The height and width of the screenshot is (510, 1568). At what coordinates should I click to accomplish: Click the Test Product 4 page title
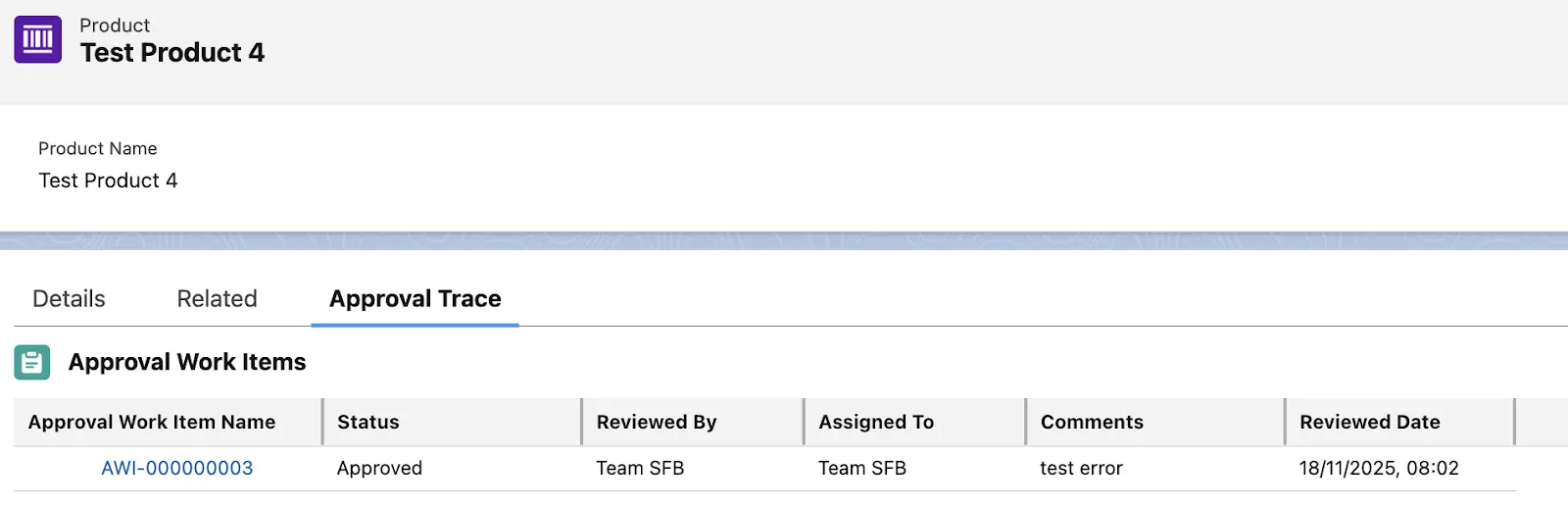[x=172, y=53]
